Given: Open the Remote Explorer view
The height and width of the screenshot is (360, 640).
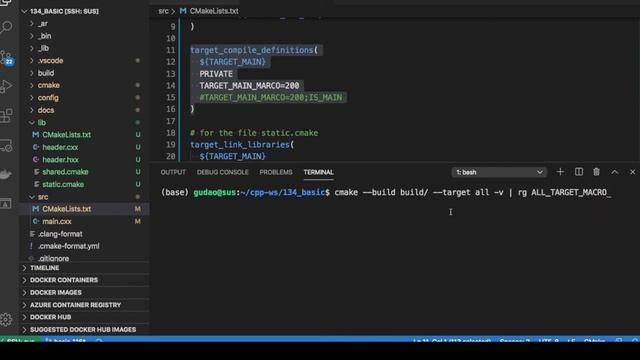Looking at the screenshot, I should tap(7, 145).
